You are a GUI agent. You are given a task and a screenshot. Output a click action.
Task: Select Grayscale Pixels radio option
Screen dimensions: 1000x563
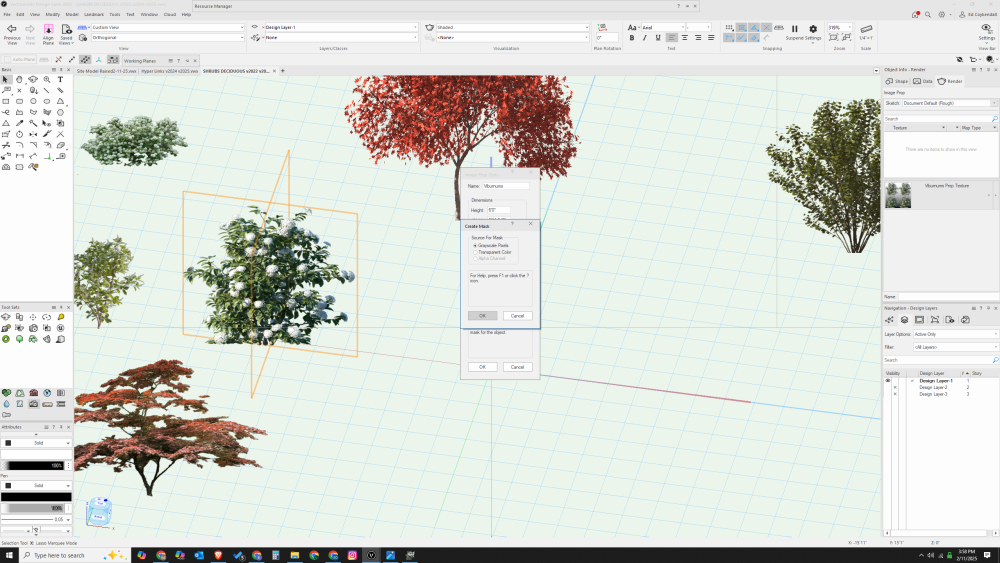click(x=474, y=245)
